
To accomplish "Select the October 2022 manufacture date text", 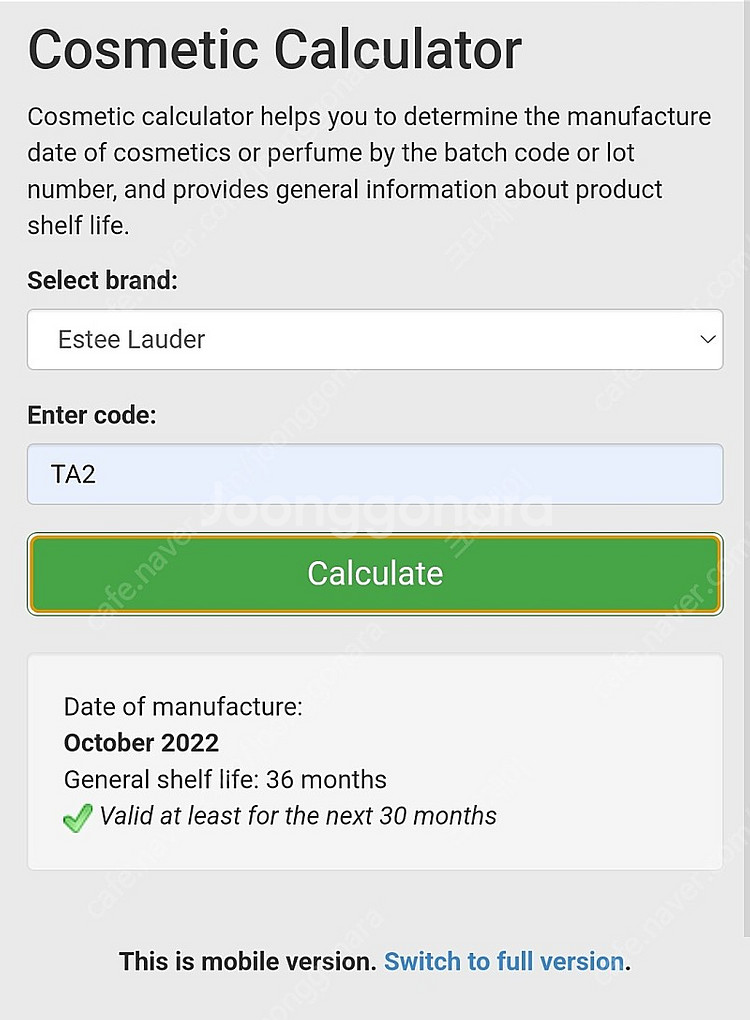I will (x=141, y=743).
